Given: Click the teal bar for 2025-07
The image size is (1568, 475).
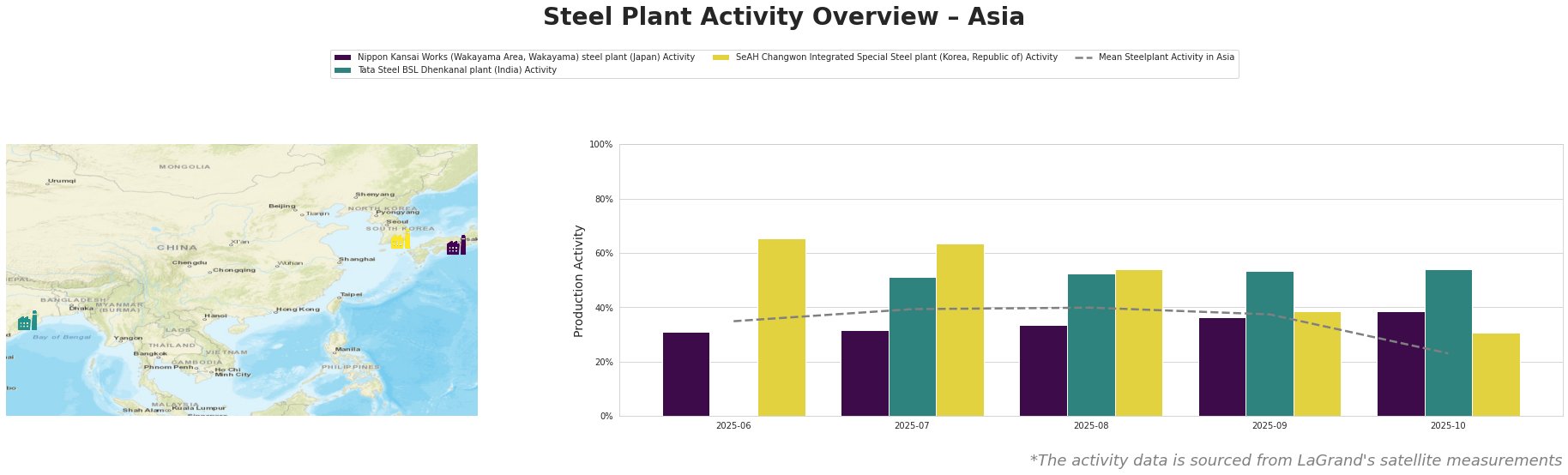Looking at the screenshot, I should click(913, 346).
